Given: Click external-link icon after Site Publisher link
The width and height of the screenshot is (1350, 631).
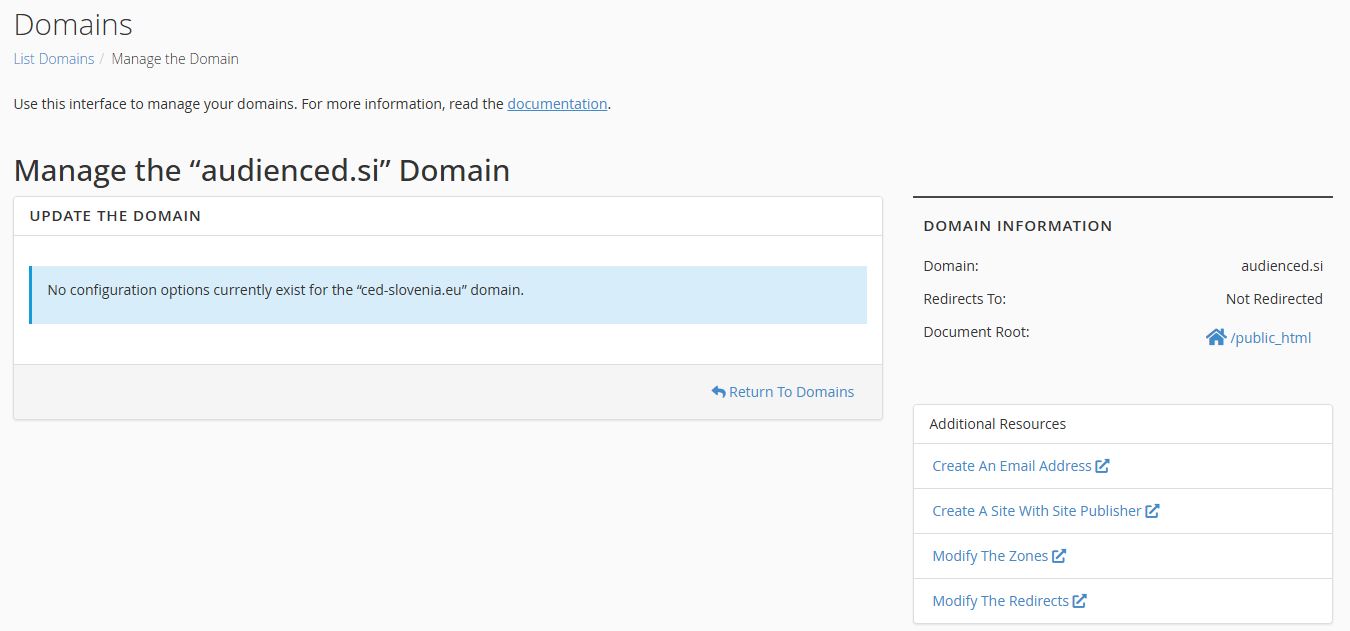Looking at the screenshot, I should (x=1152, y=511).
